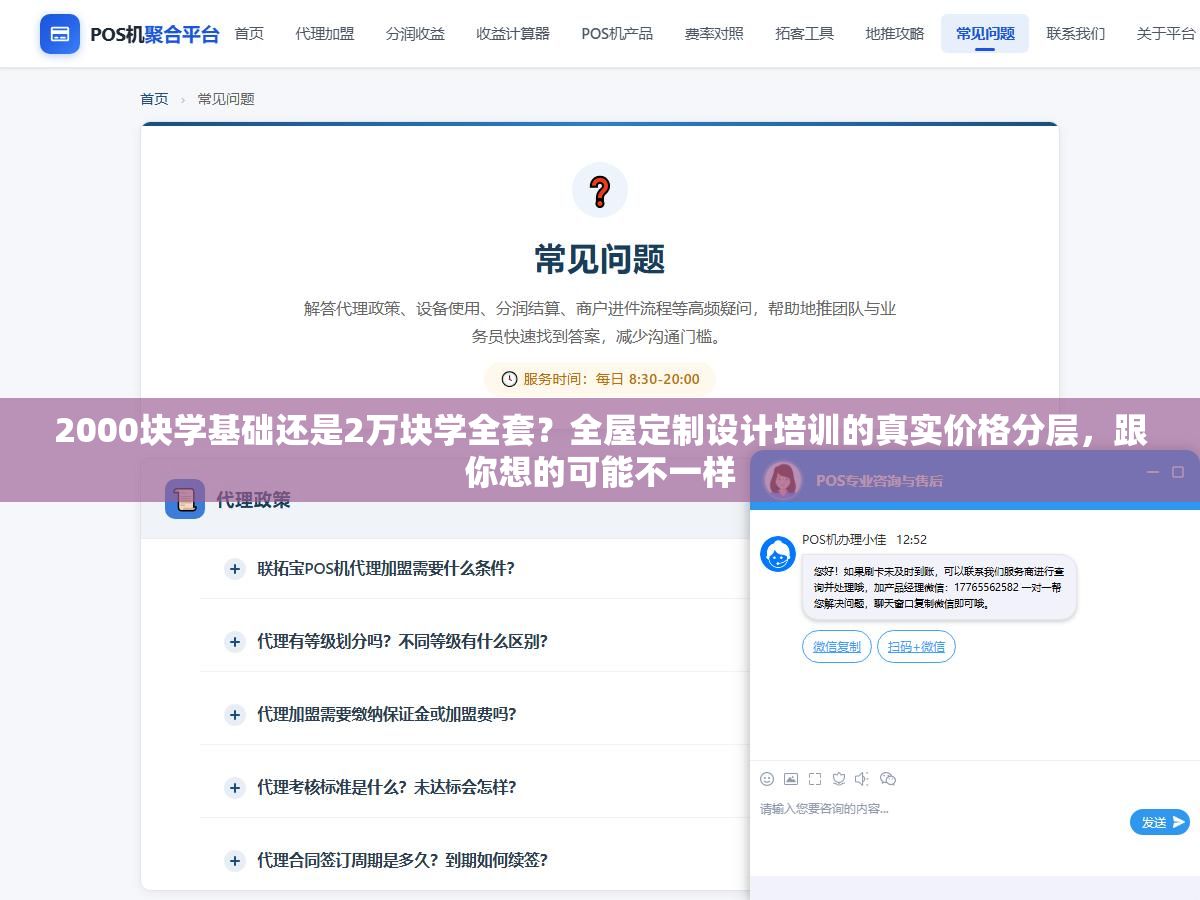Viewport: 1200px width, 900px height.
Task: Click the 2000块学基础 overlay headline banner
Action: click(600, 450)
